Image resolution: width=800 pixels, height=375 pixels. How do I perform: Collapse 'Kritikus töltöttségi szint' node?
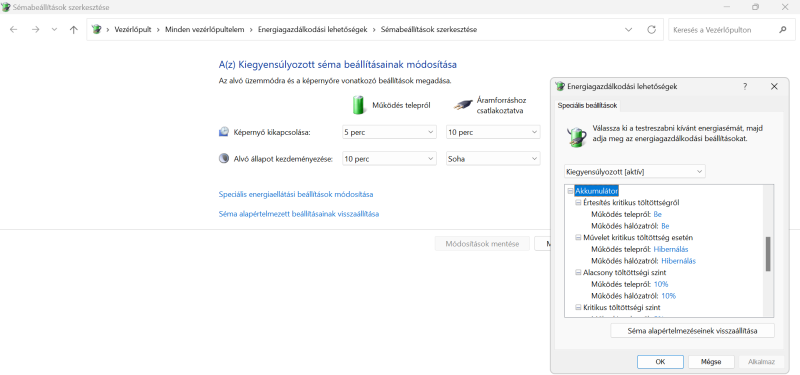578,308
